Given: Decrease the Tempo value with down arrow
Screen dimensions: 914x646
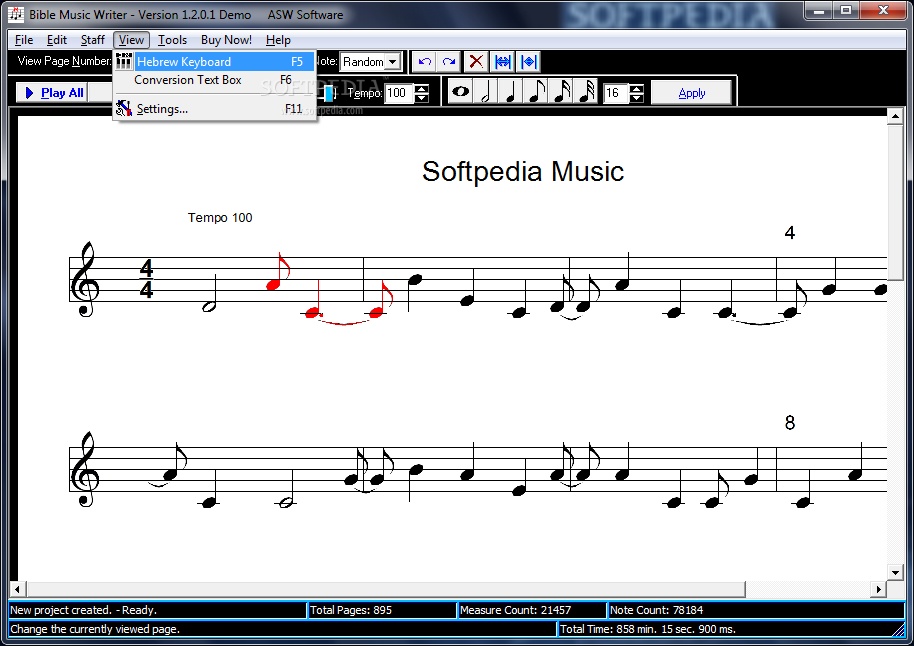Looking at the screenshot, I should pos(421,98).
